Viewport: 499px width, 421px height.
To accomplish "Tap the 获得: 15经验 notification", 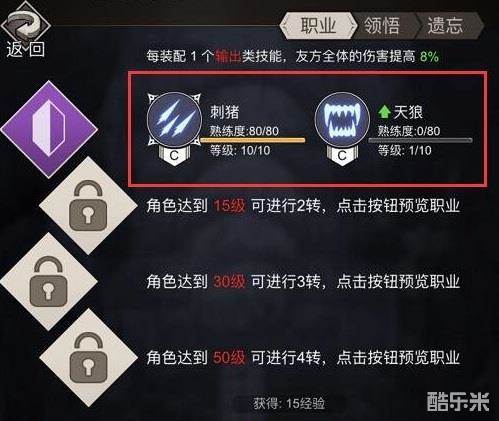I will (x=289, y=404).
